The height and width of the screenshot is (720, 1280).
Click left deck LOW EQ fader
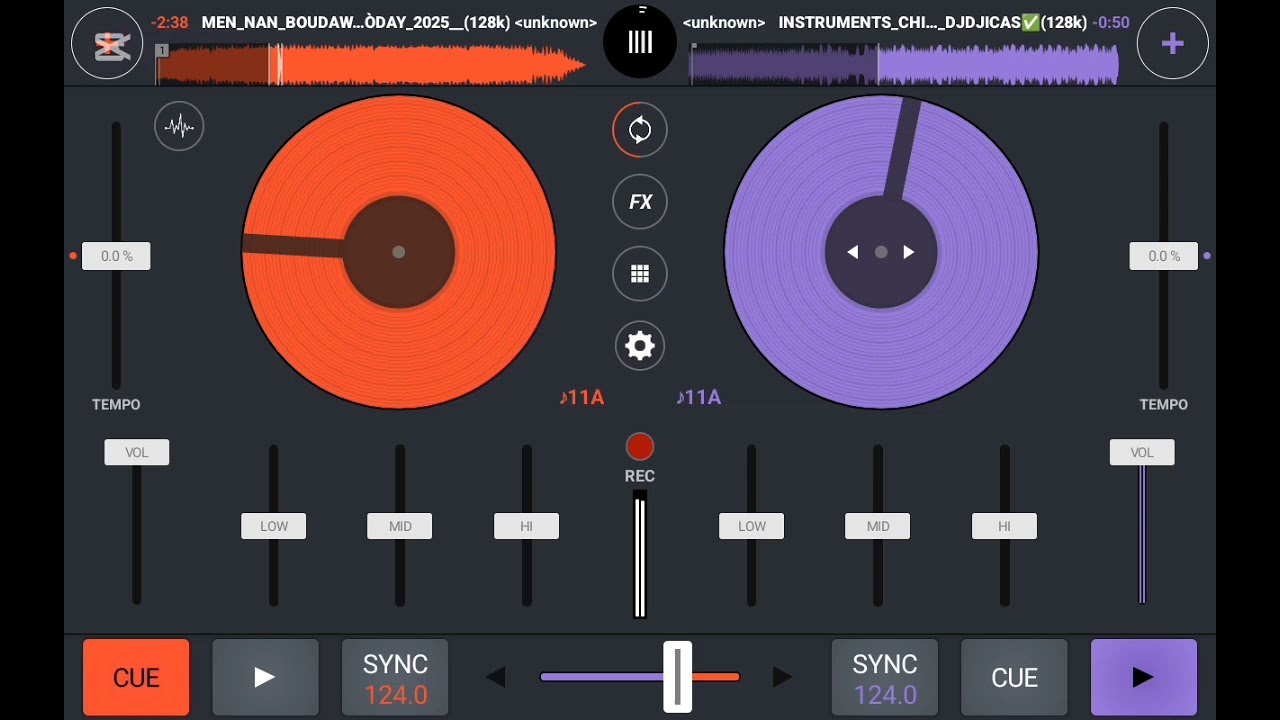274,526
